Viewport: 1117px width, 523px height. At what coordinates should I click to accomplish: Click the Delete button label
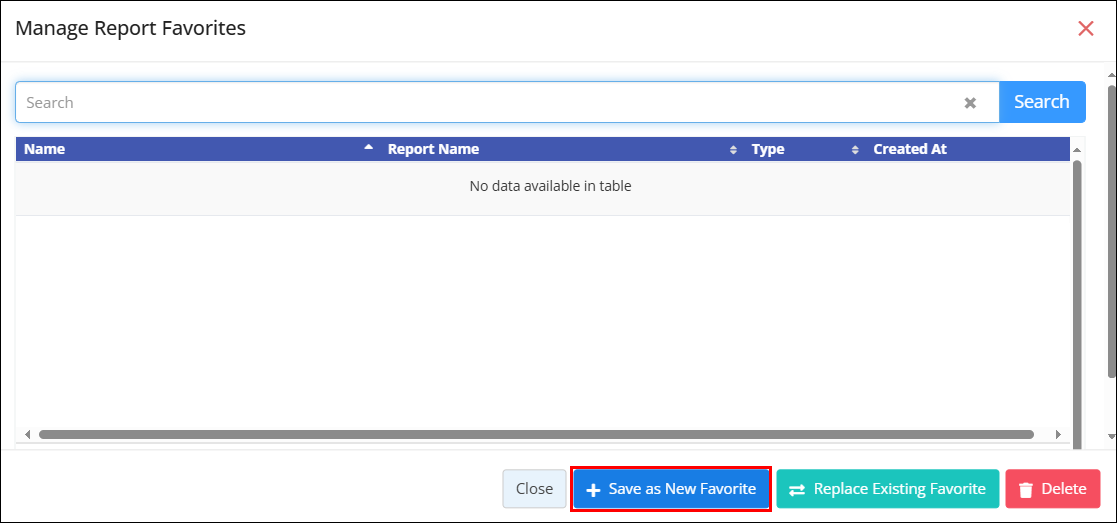(1064, 489)
